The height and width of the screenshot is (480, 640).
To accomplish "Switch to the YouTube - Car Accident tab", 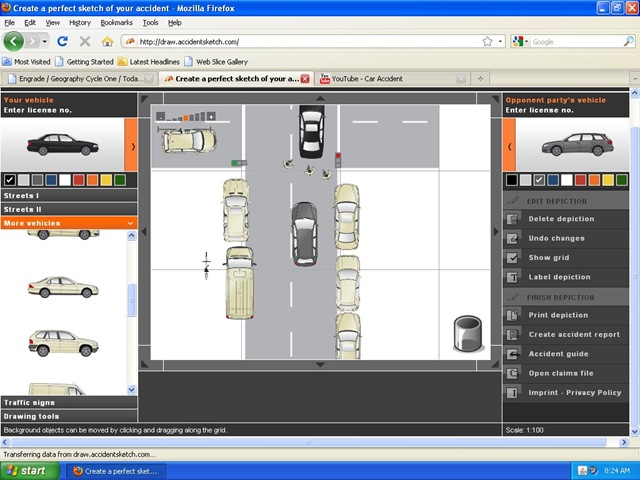I will pyautogui.click(x=367, y=79).
